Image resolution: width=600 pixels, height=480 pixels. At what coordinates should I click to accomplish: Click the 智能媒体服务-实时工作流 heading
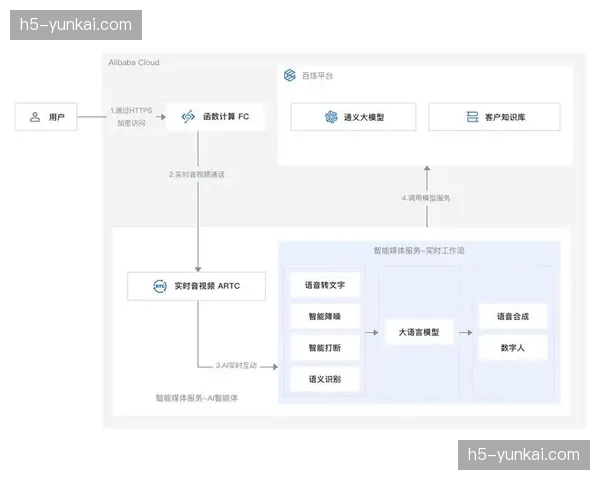419,250
